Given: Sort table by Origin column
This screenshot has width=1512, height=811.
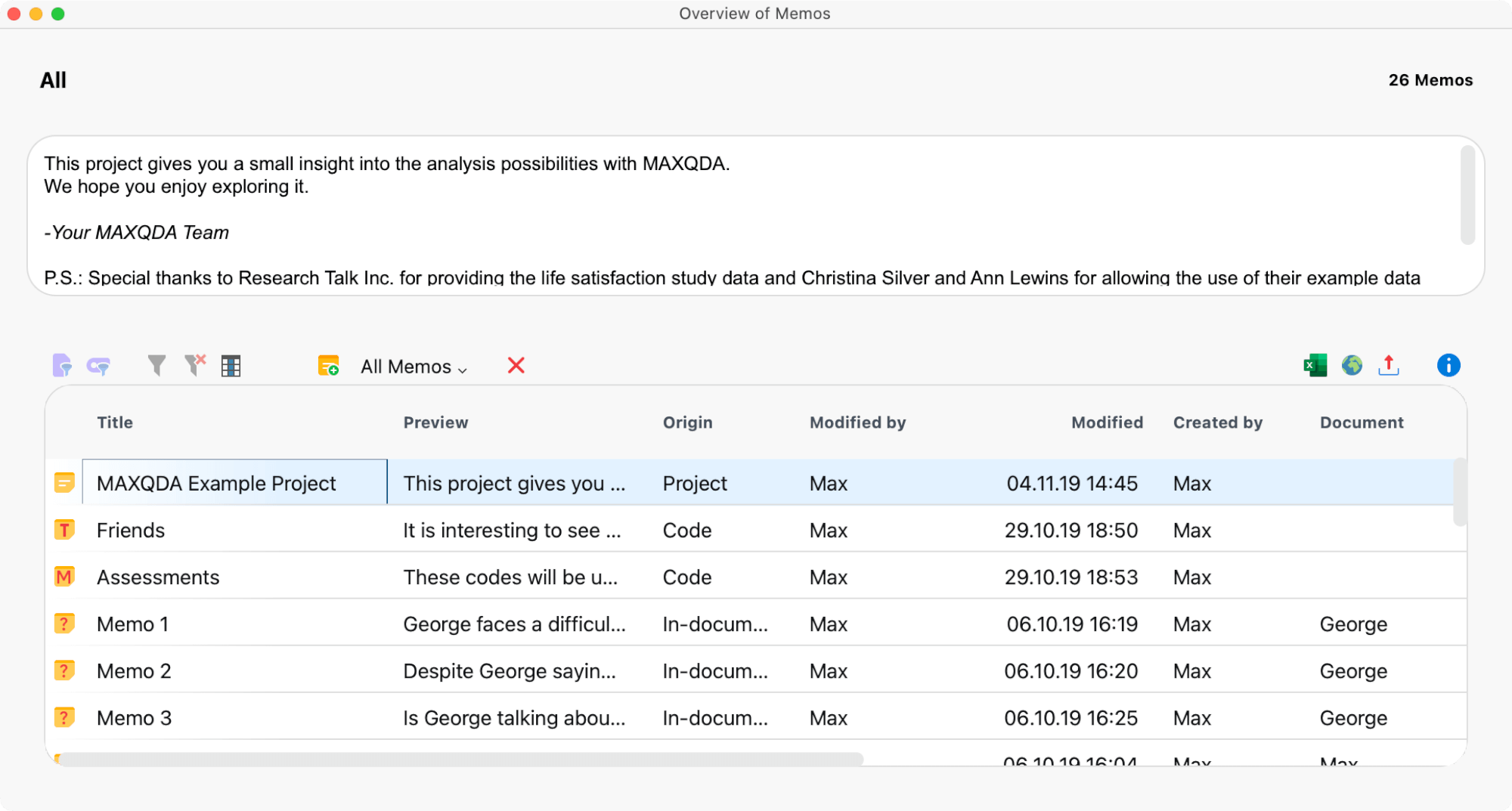Looking at the screenshot, I should (687, 423).
